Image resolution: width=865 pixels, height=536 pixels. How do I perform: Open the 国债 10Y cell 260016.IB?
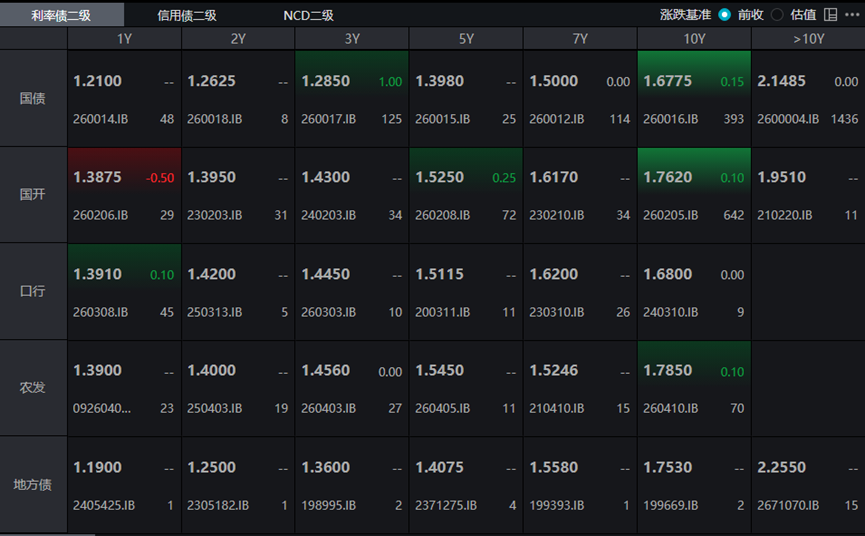(x=694, y=99)
